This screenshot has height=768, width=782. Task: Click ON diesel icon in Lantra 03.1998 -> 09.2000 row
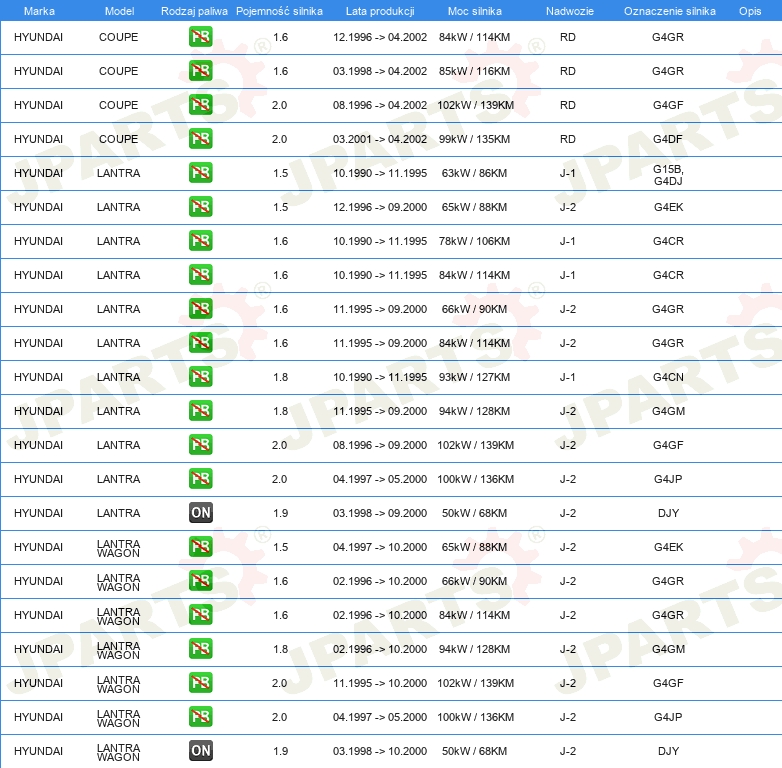(x=200, y=513)
